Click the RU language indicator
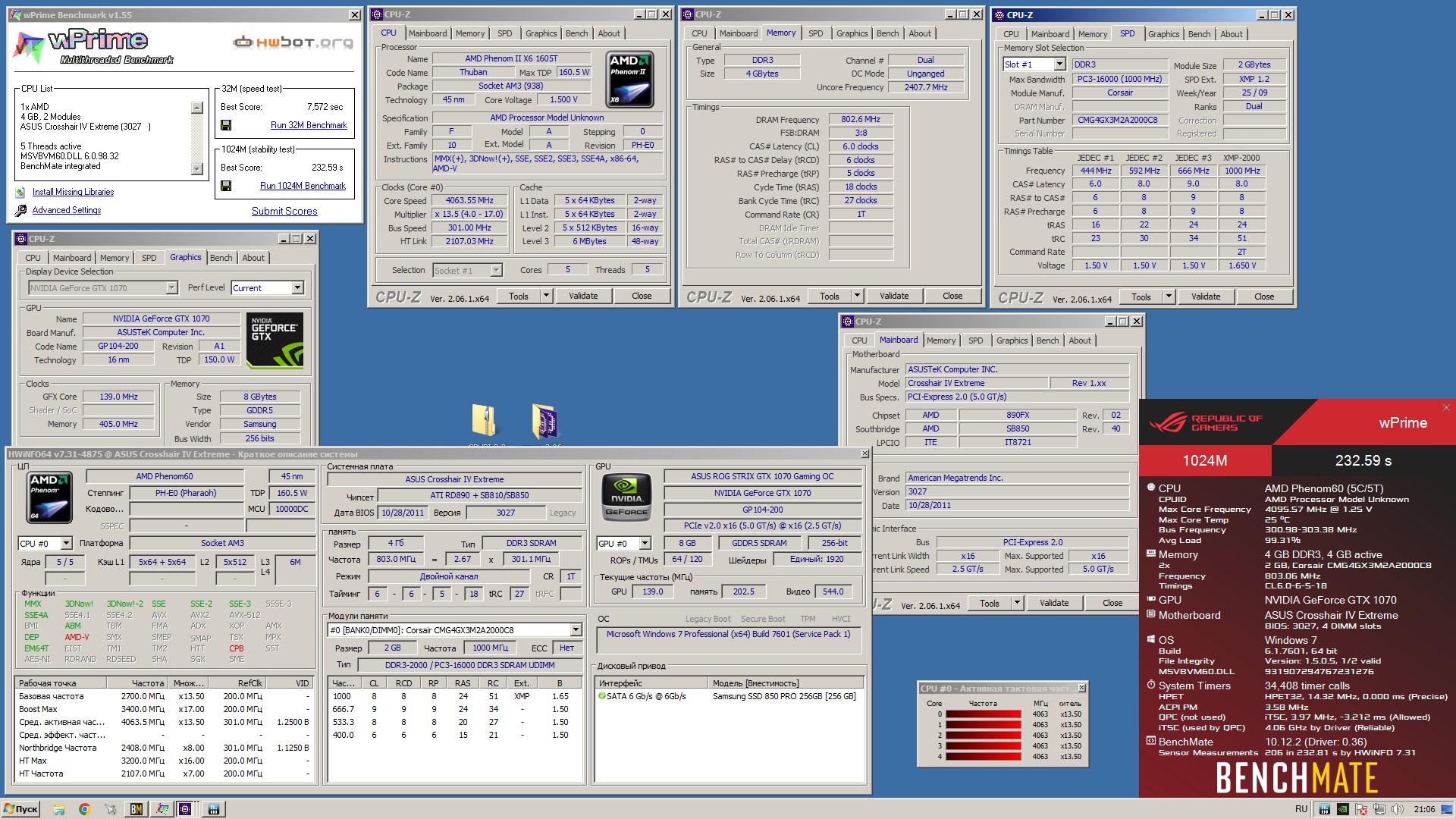1456x819 pixels. click(1301, 809)
